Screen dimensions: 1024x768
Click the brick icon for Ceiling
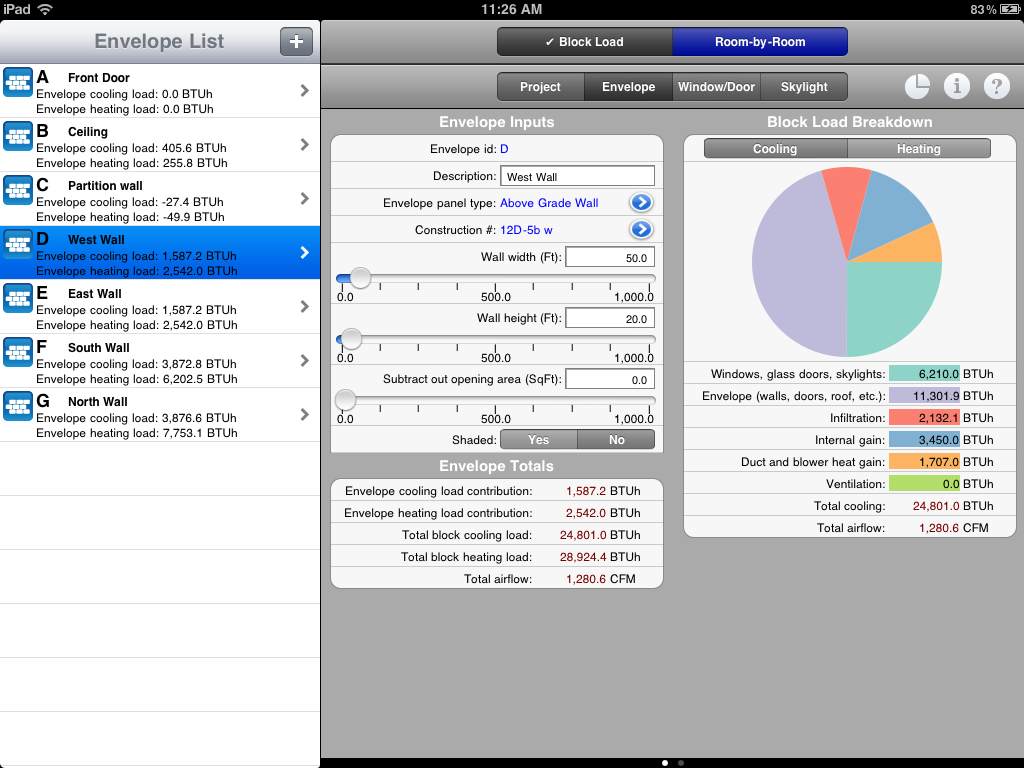18,137
